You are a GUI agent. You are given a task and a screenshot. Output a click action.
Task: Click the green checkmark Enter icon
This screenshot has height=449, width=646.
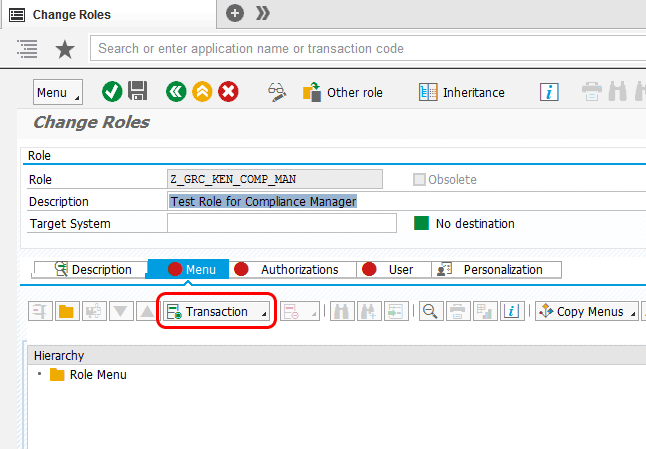tap(112, 91)
